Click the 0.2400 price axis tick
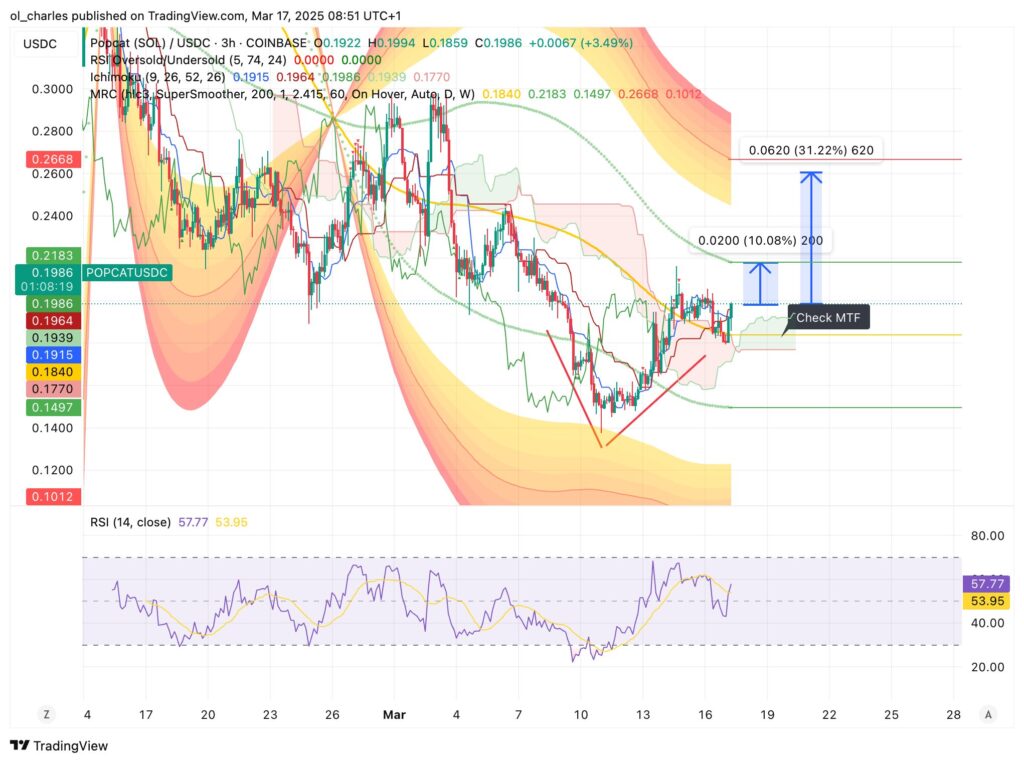The width and height of the screenshot is (1024, 763). pyautogui.click(x=53, y=216)
